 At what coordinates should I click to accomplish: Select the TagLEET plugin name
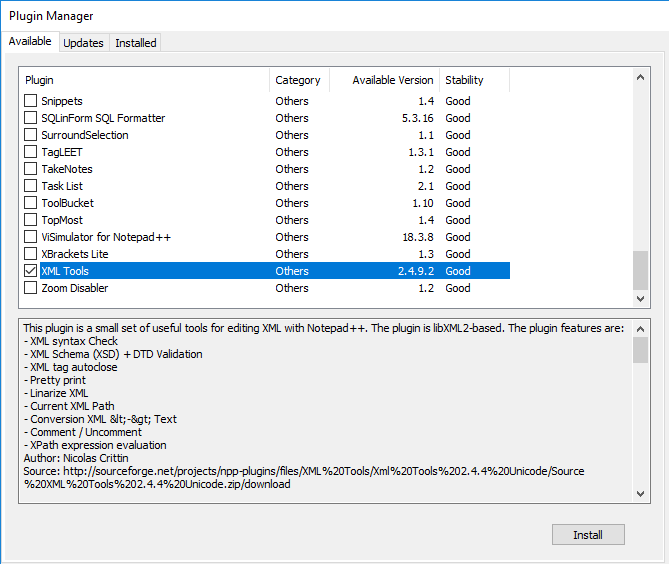pos(62,152)
